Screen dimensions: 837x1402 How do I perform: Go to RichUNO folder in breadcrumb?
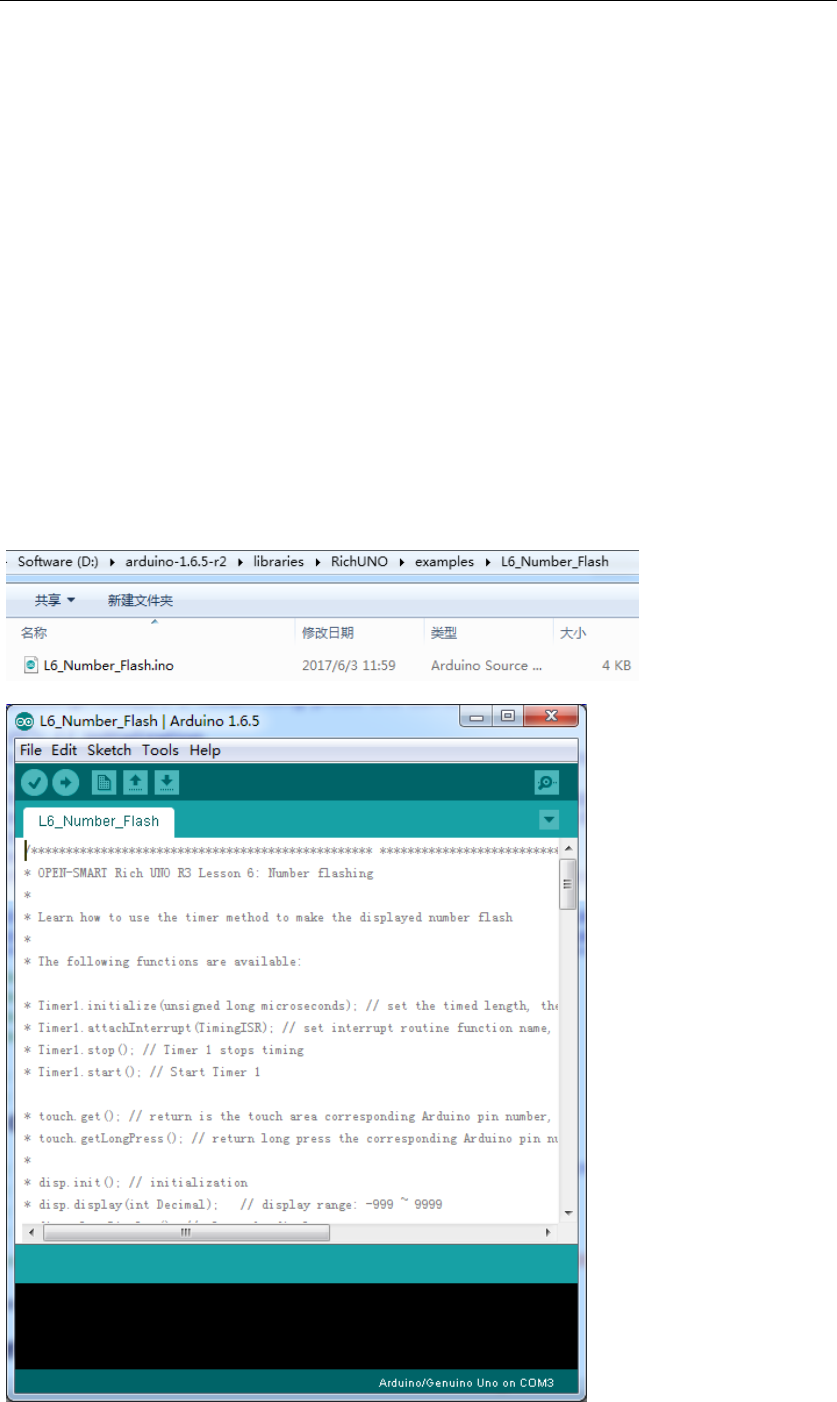point(361,561)
